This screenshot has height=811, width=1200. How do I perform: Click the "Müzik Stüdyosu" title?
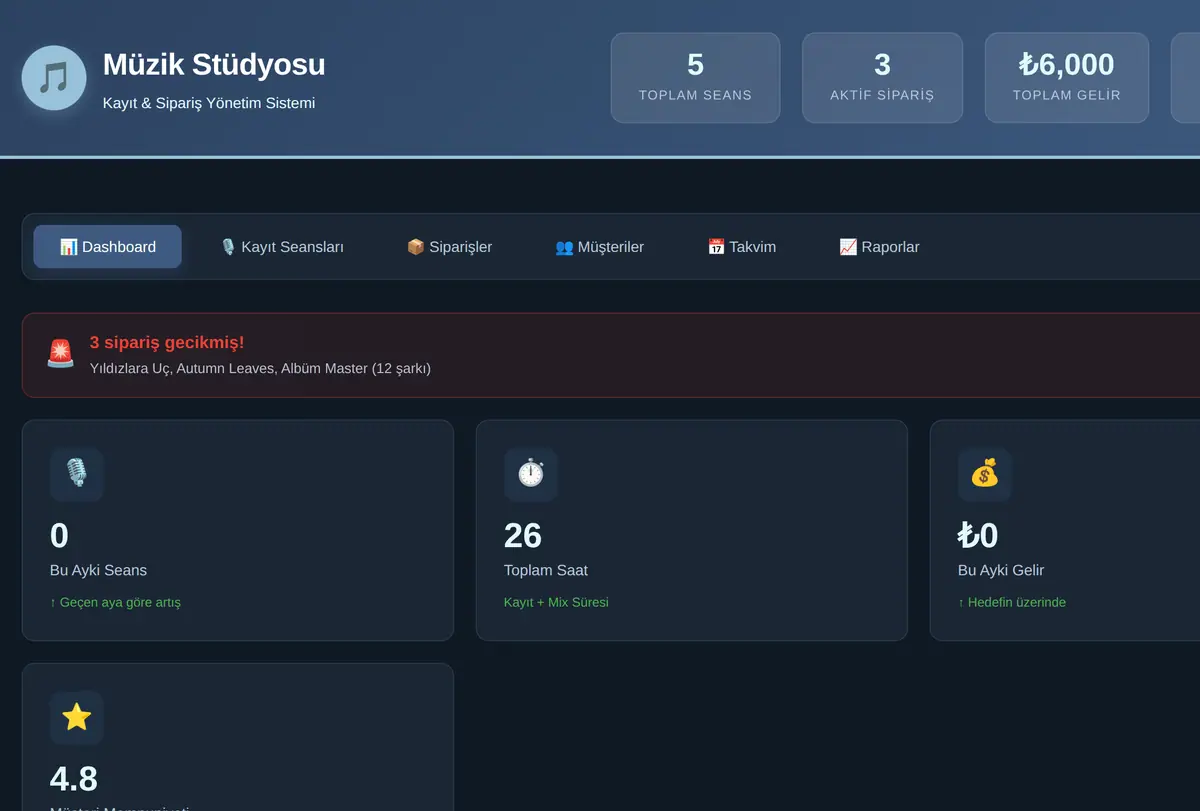coord(214,65)
